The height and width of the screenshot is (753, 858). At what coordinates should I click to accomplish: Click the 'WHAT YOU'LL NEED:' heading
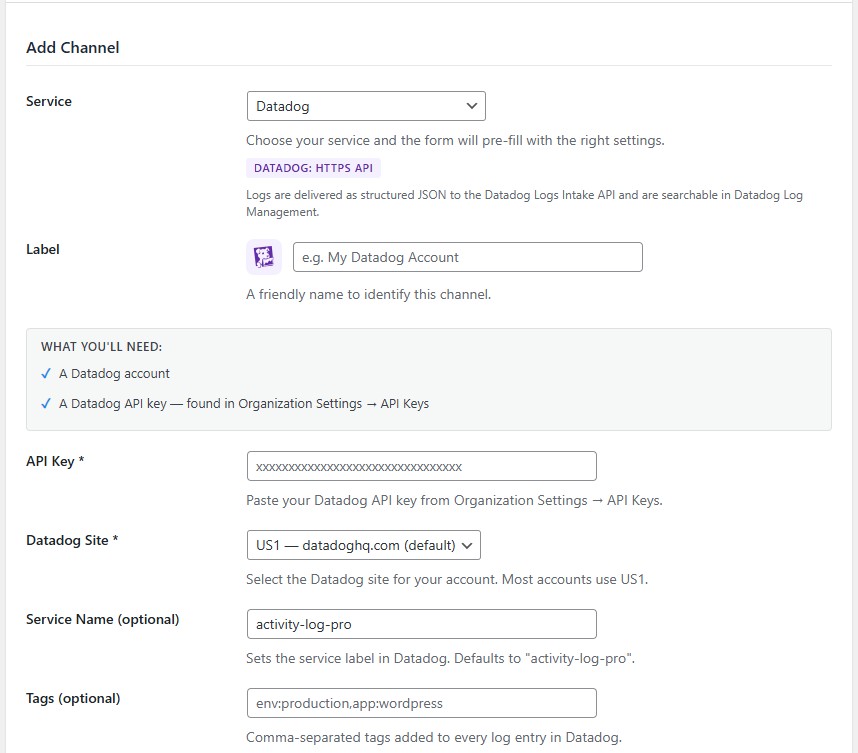(x=101, y=346)
